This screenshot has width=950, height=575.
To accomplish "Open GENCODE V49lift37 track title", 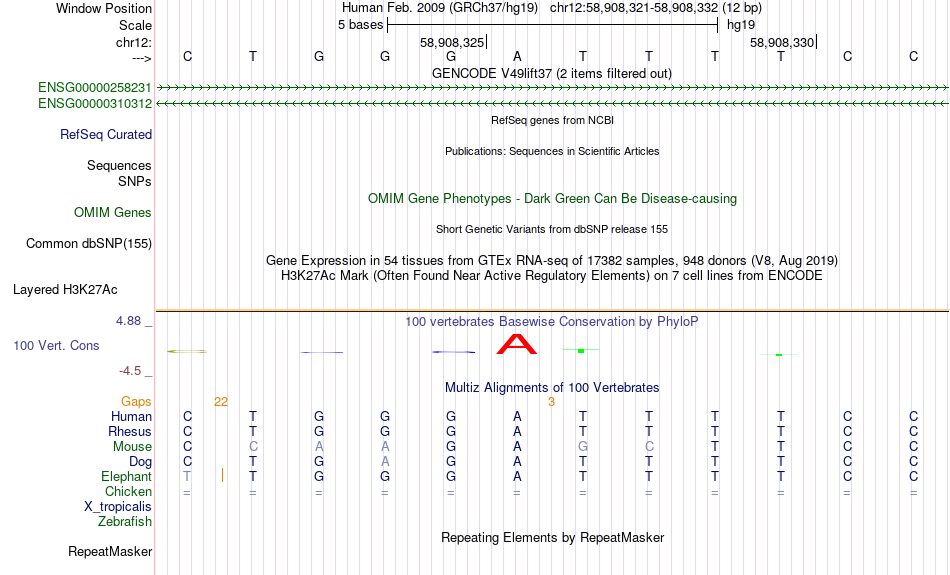I will pos(552,73).
